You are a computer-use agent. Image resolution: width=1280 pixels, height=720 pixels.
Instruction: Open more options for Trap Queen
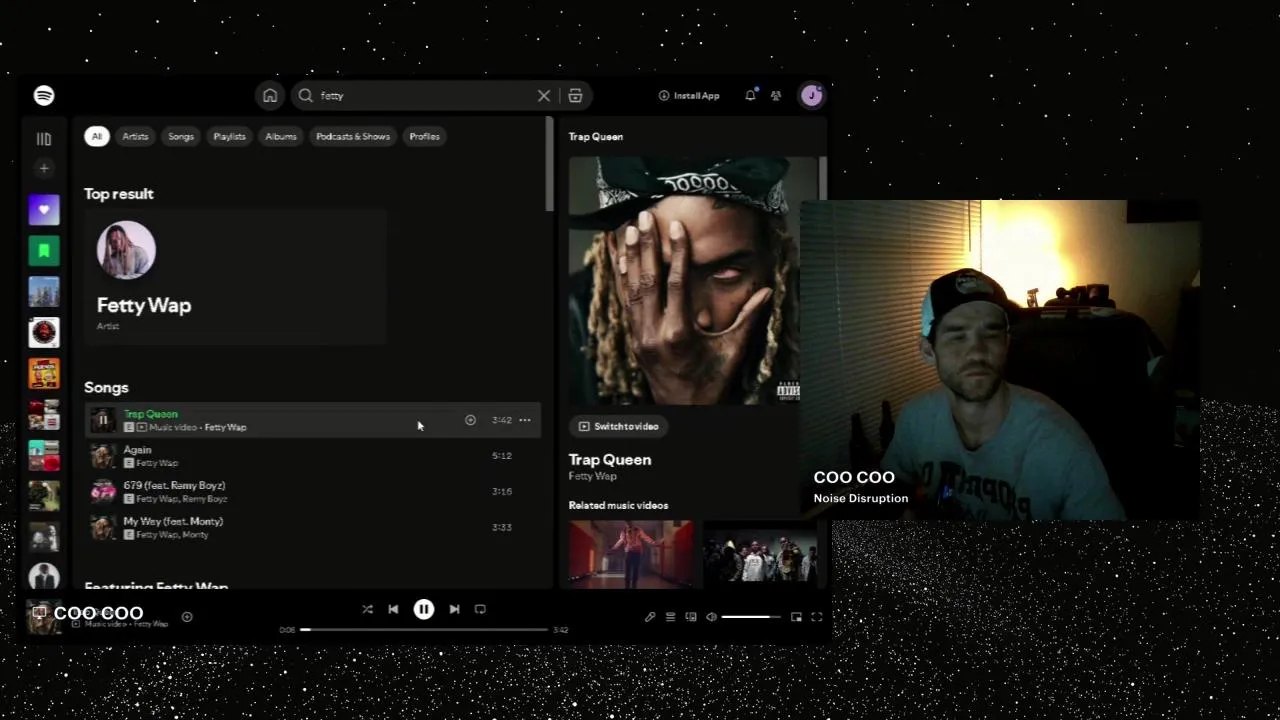click(x=525, y=420)
